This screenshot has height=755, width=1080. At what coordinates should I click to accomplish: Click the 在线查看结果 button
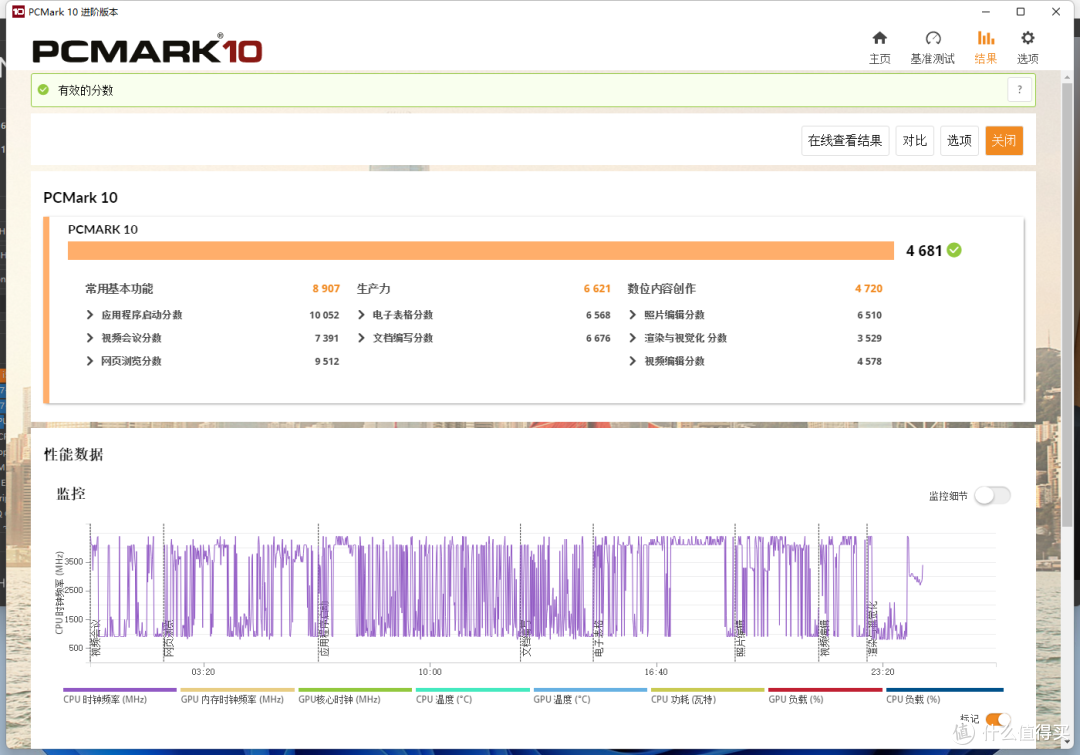(x=845, y=140)
